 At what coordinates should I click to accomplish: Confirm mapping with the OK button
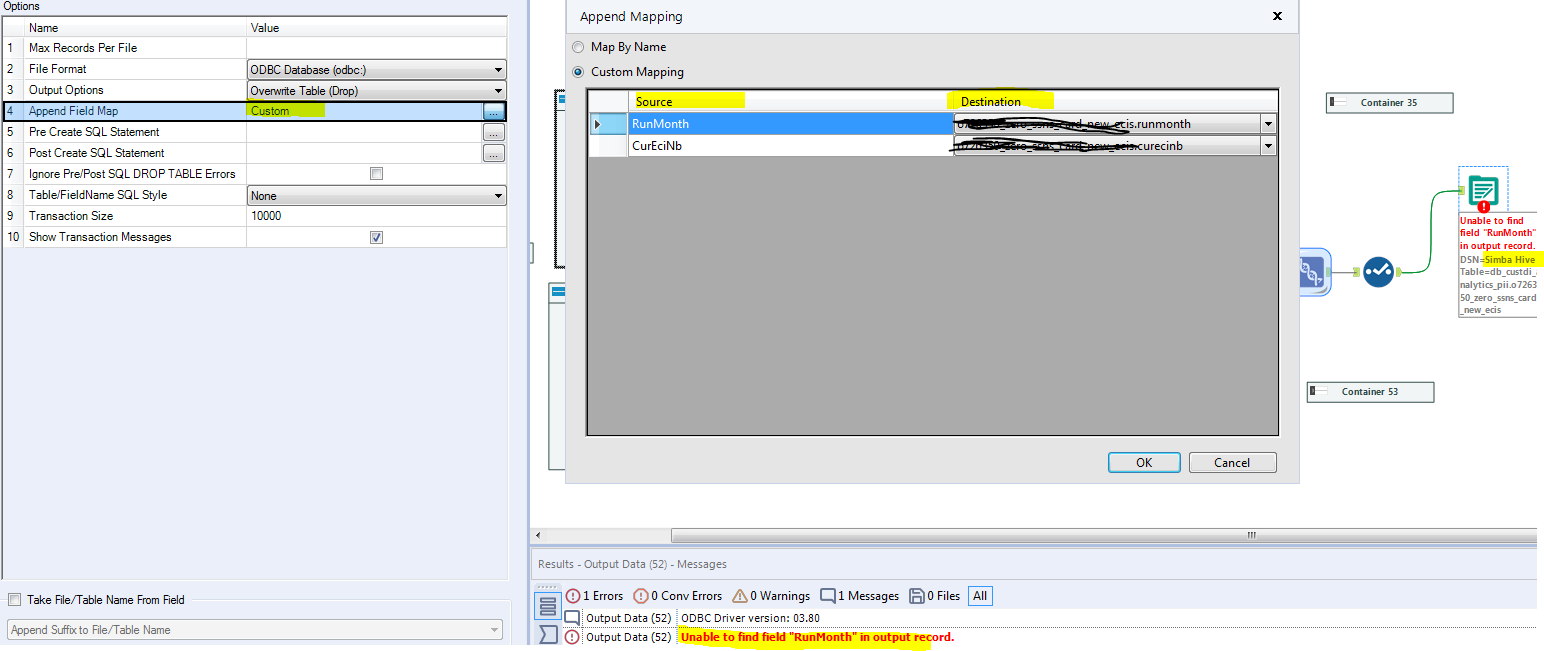pyautogui.click(x=1143, y=462)
